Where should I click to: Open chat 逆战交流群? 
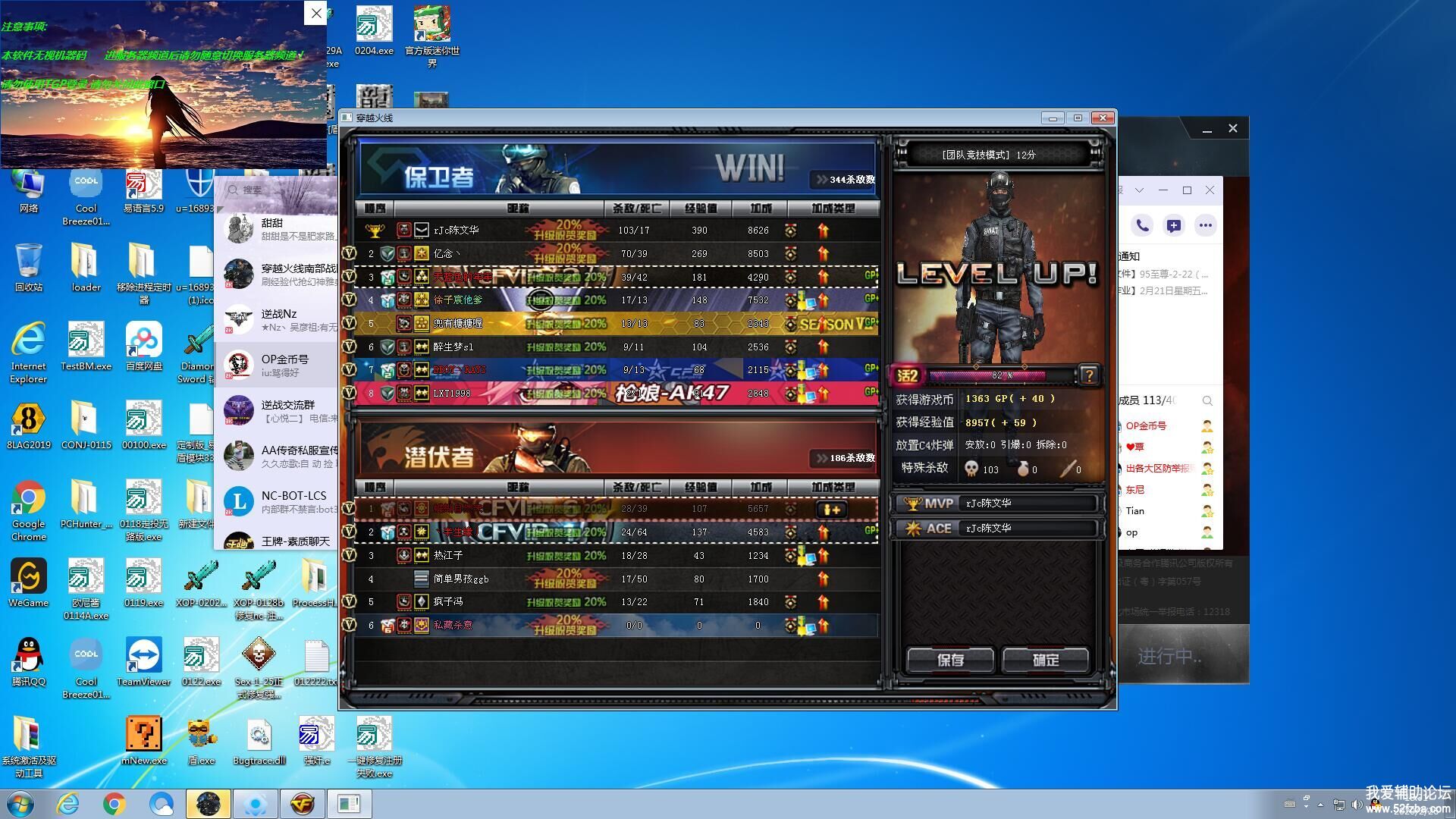pos(277,411)
